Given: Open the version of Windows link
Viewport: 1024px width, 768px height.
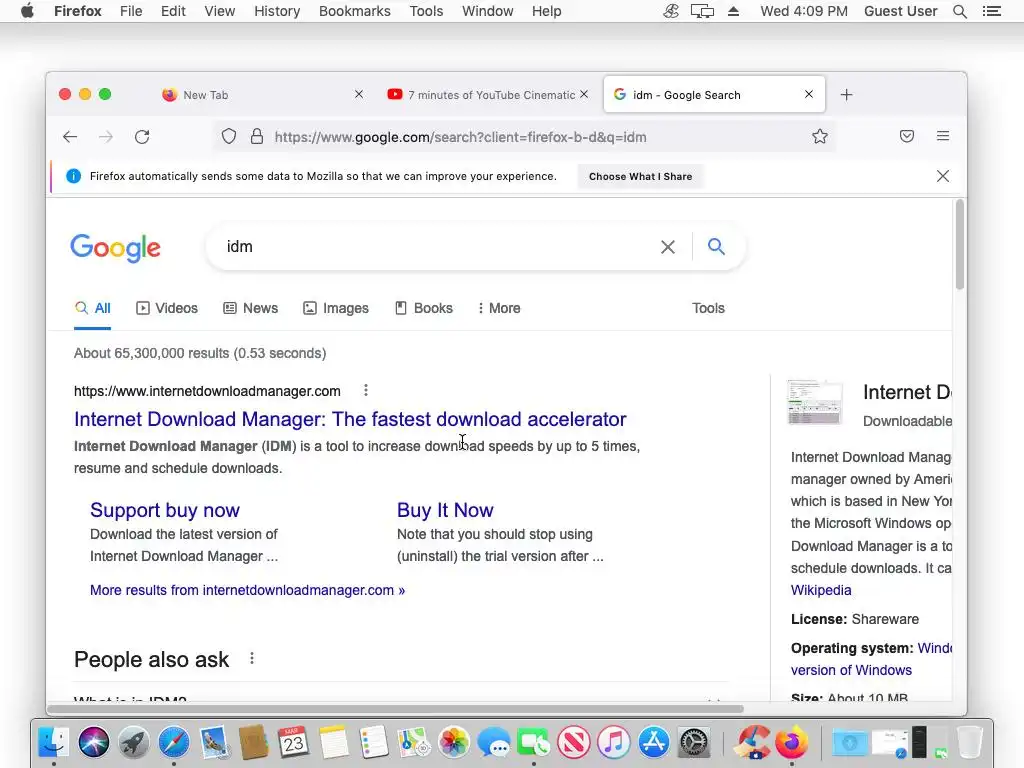Looking at the screenshot, I should point(851,670).
